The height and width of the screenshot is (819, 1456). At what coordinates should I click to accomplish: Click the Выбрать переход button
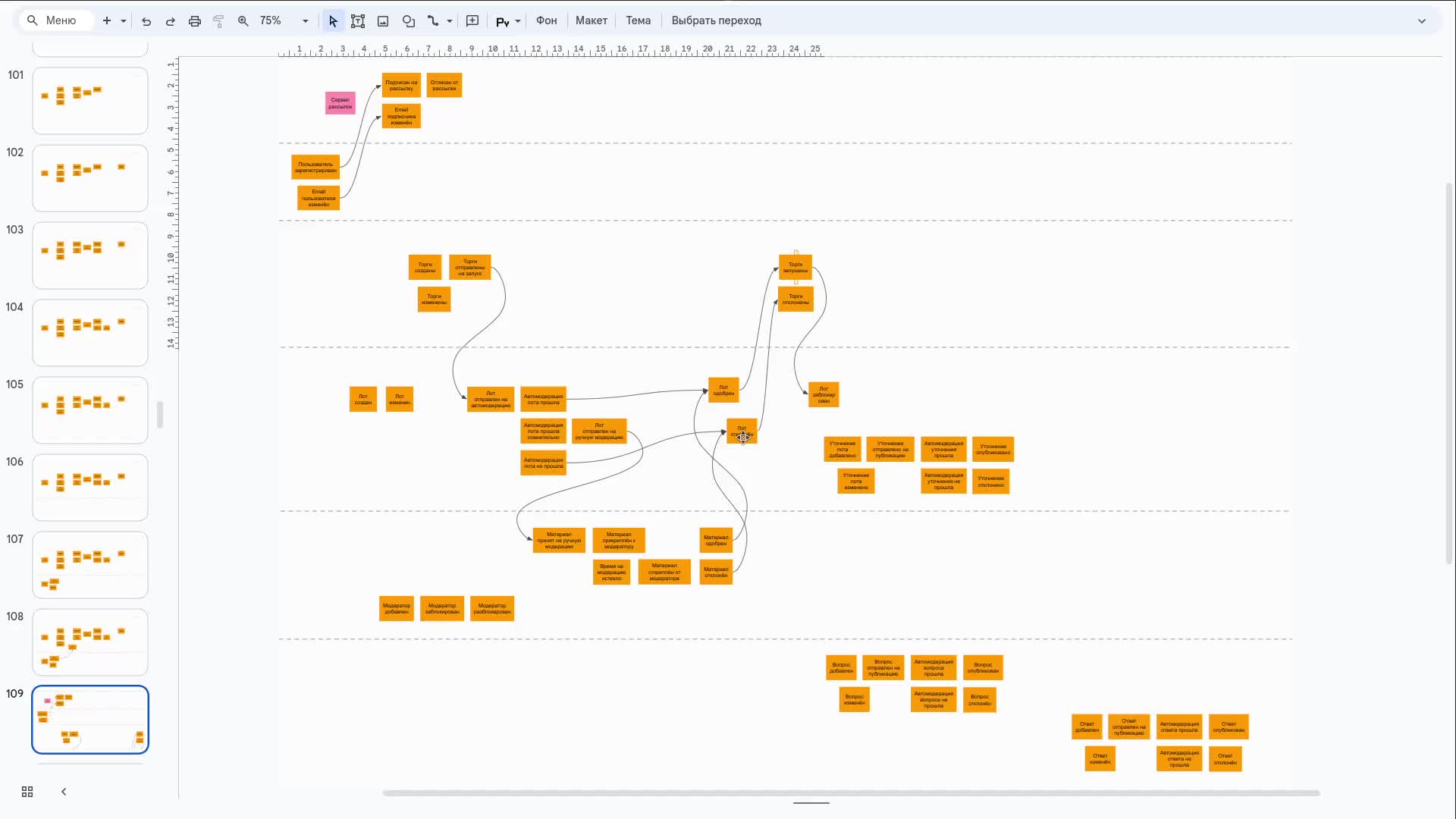[x=716, y=20]
